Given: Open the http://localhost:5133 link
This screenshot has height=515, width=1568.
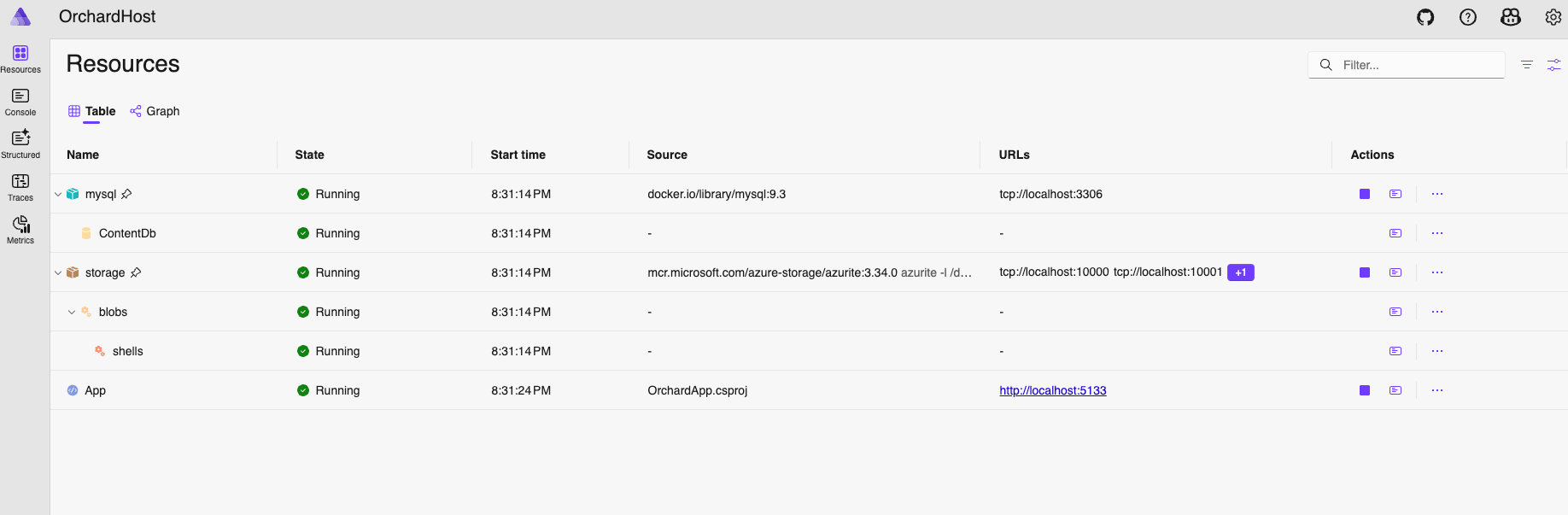Looking at the screenshot, I should [x=1053, y=390].
